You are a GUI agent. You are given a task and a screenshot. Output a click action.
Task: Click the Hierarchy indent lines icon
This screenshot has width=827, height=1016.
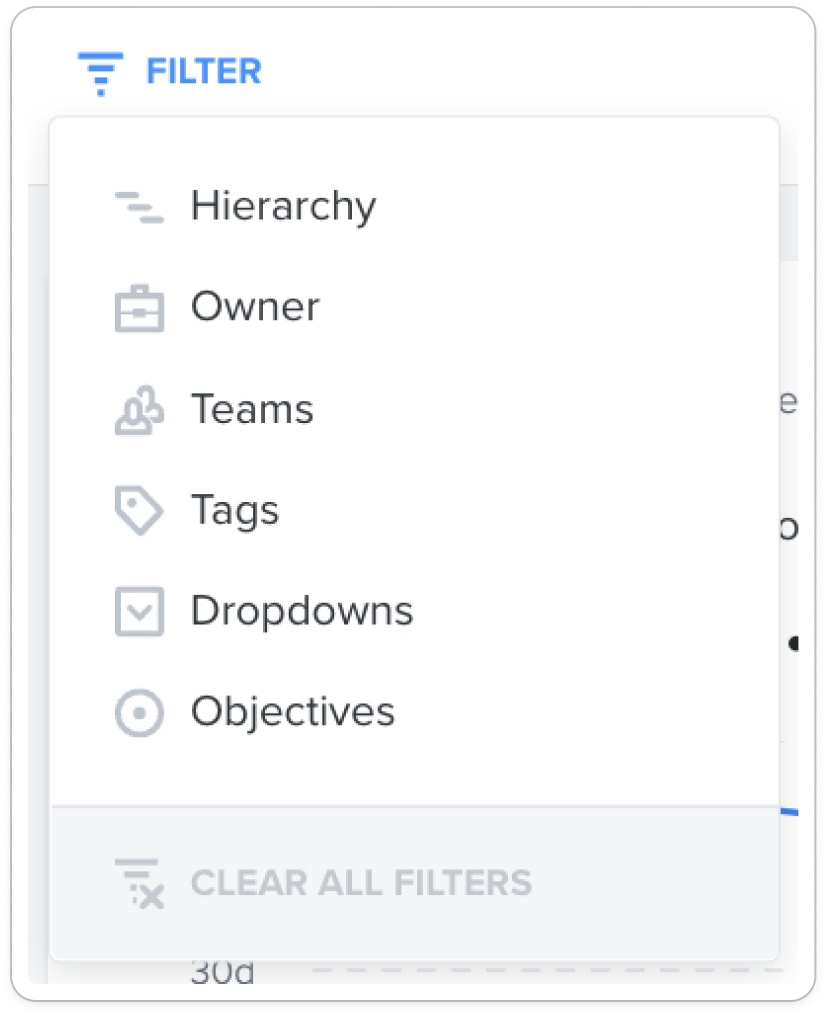coord(139,207)
